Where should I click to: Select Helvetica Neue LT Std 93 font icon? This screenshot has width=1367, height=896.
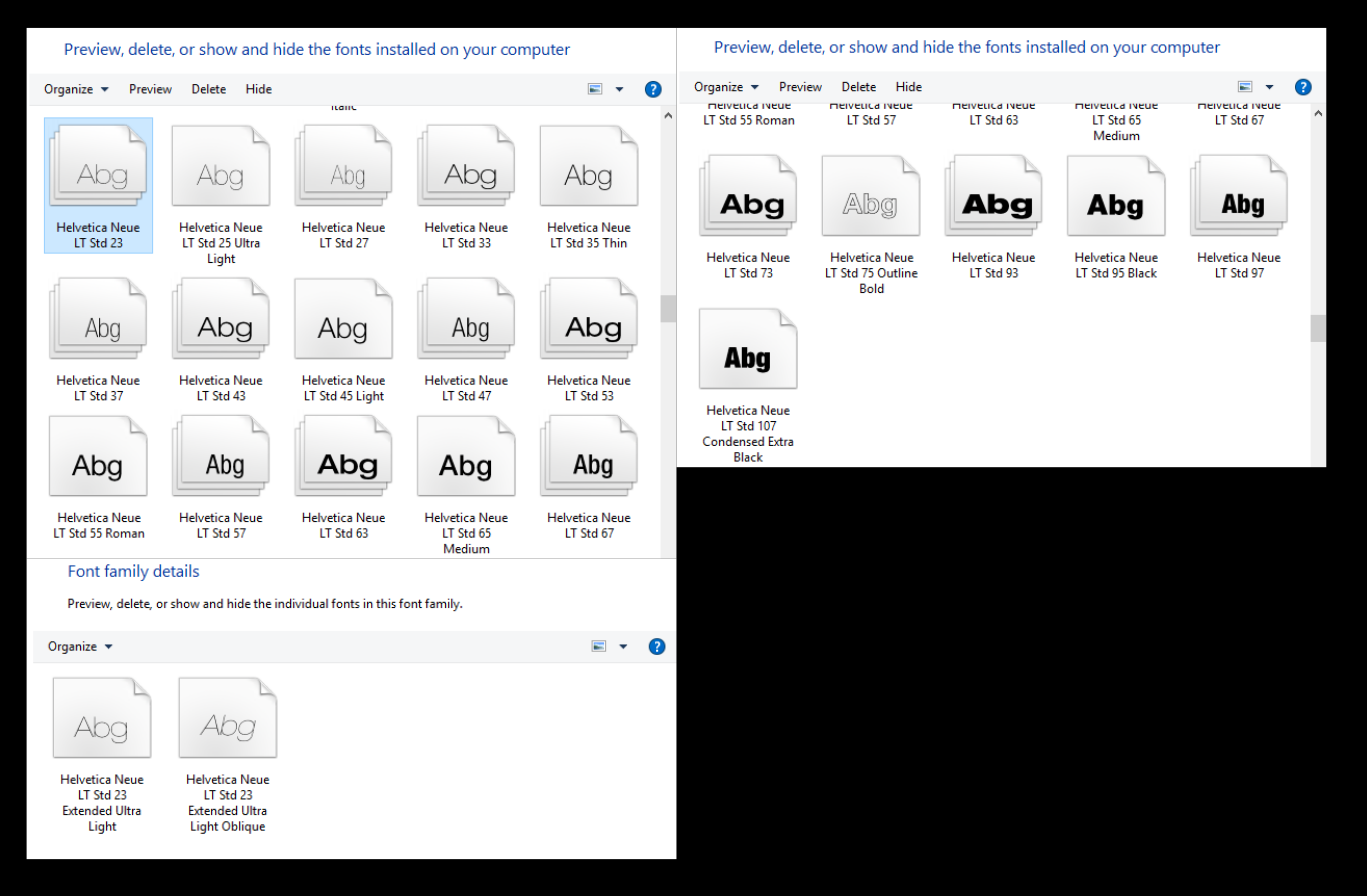(x=993, y=195)
